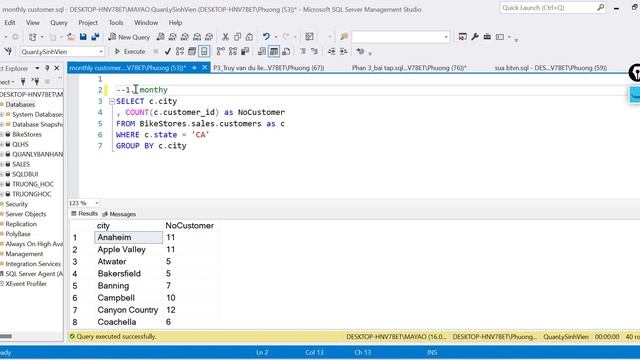Expand the SQLDBUI database node

click(2, 174)
